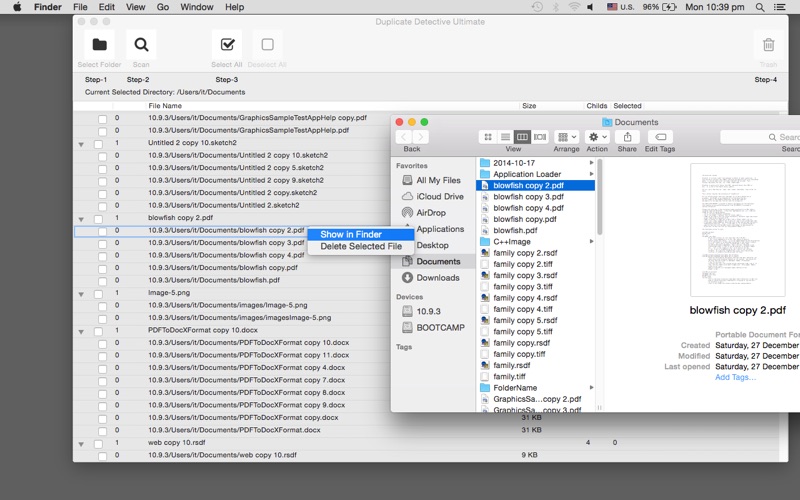The width and height of the screenshot is (800, 500).
Task: Click the Childs column header
Action: pos(596,106)
